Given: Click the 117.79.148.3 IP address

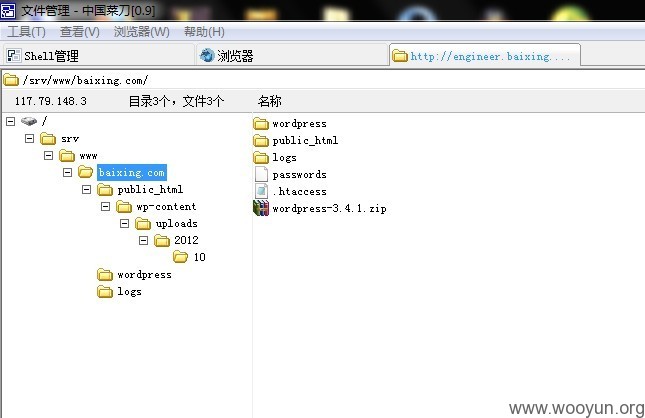Looking at the screenshot, I should coord(51,101).
